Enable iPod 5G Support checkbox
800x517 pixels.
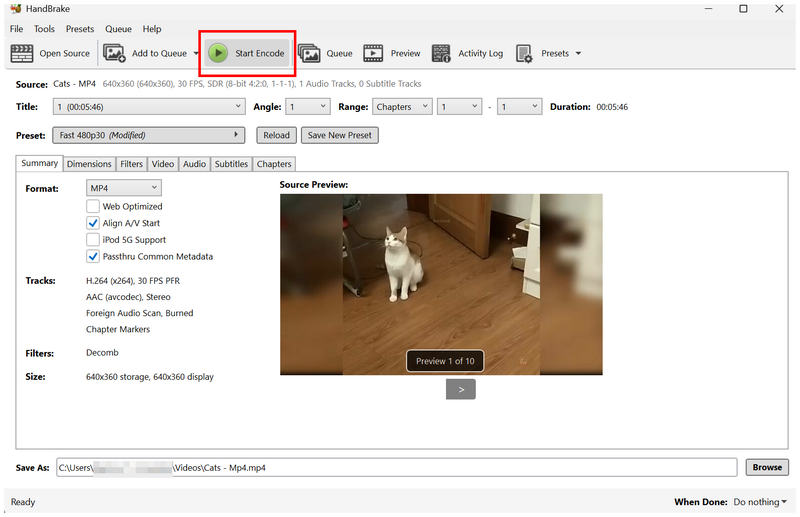click(x=93, y=239)
